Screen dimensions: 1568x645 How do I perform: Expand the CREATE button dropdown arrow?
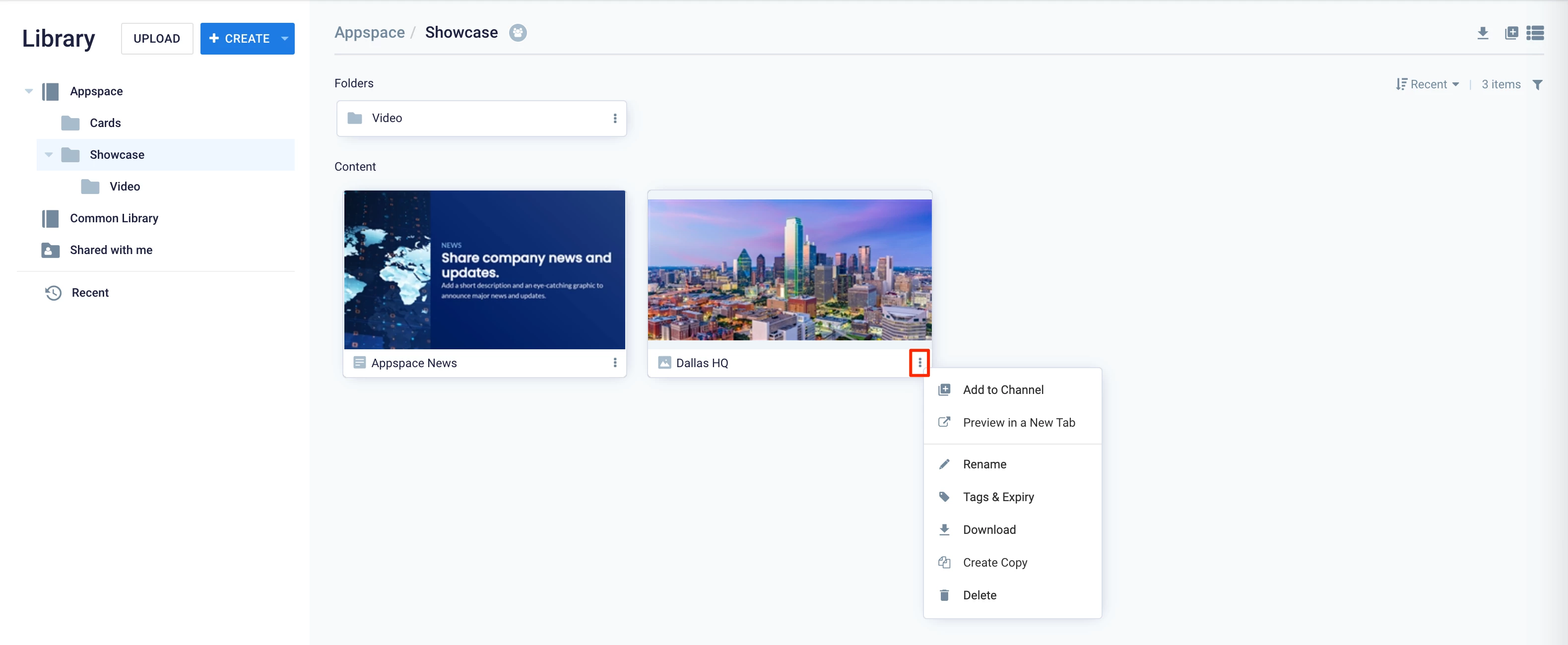tap(284, 38)
